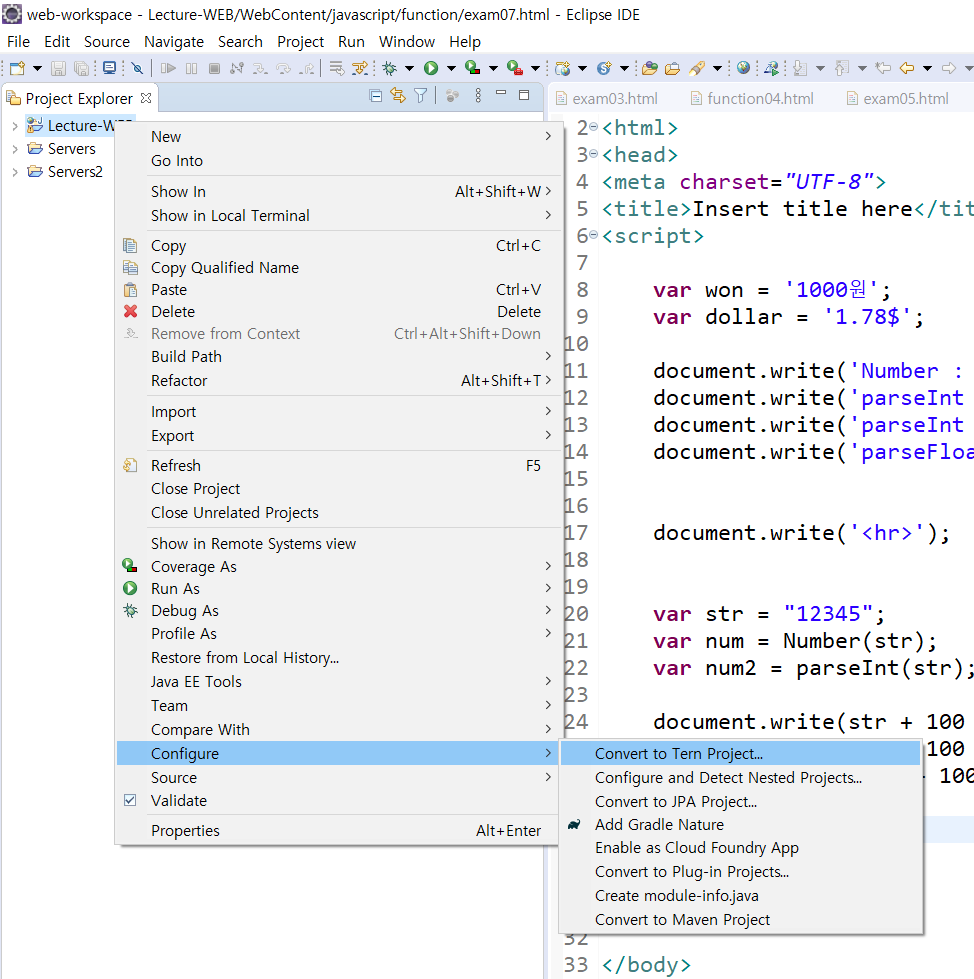Collapse all in Project Explorer
Image resolution: width=974 pixels, height=979 pixels.
coord(376,94)
